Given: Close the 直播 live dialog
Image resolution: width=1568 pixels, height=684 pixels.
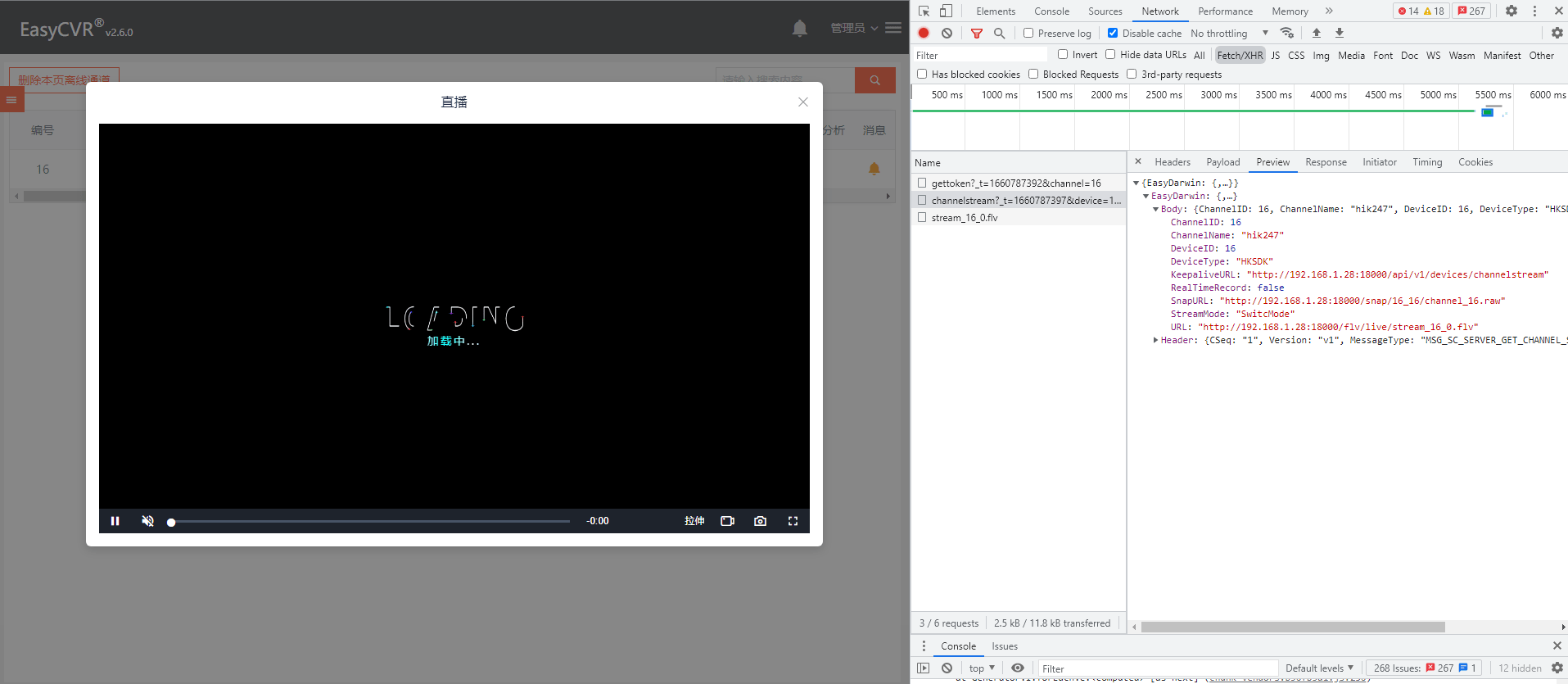Looking at the screenshot, I should coord(803,102).
